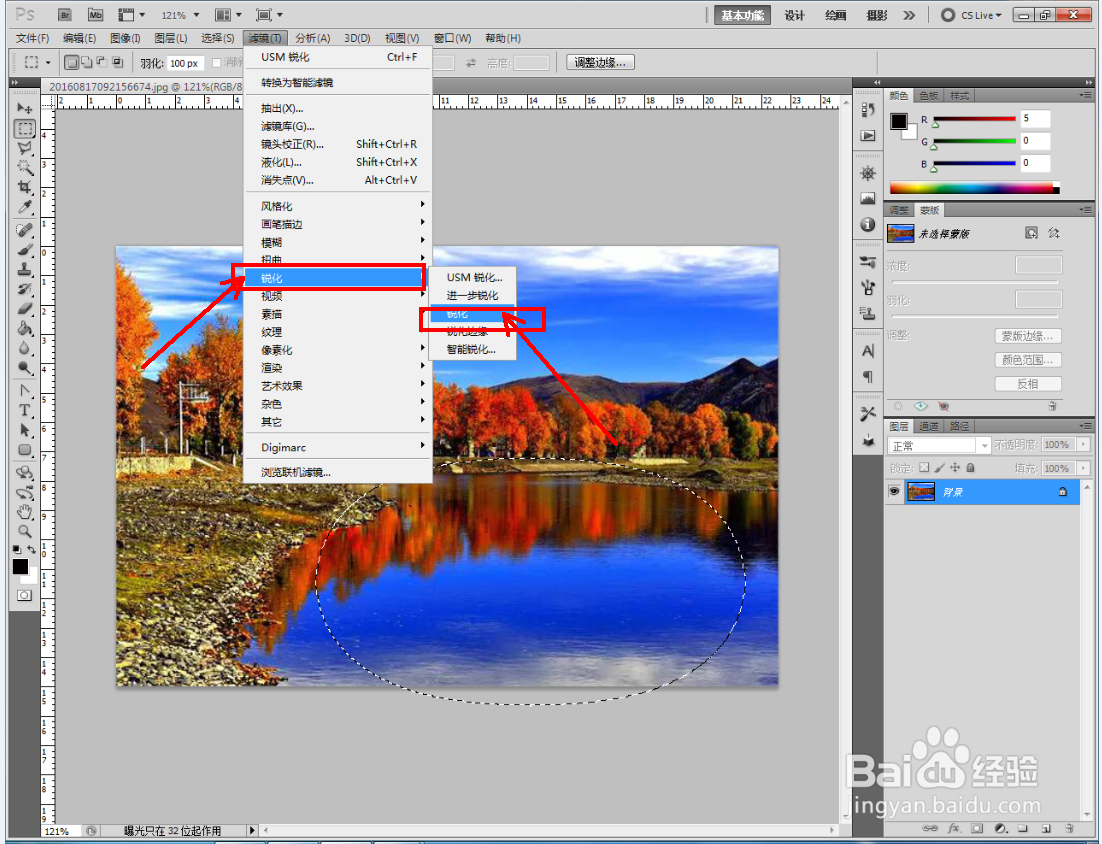This screenshot has height=844, width=1102.
Task: Choose New selection mode in options bar
Action: coord(71,63)
